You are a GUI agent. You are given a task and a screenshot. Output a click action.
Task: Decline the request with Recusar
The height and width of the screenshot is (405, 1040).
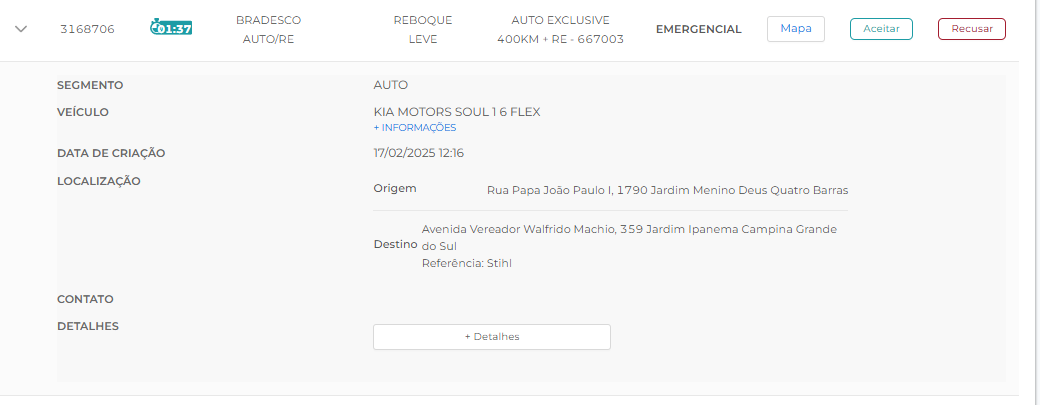(x=971, y=29)
